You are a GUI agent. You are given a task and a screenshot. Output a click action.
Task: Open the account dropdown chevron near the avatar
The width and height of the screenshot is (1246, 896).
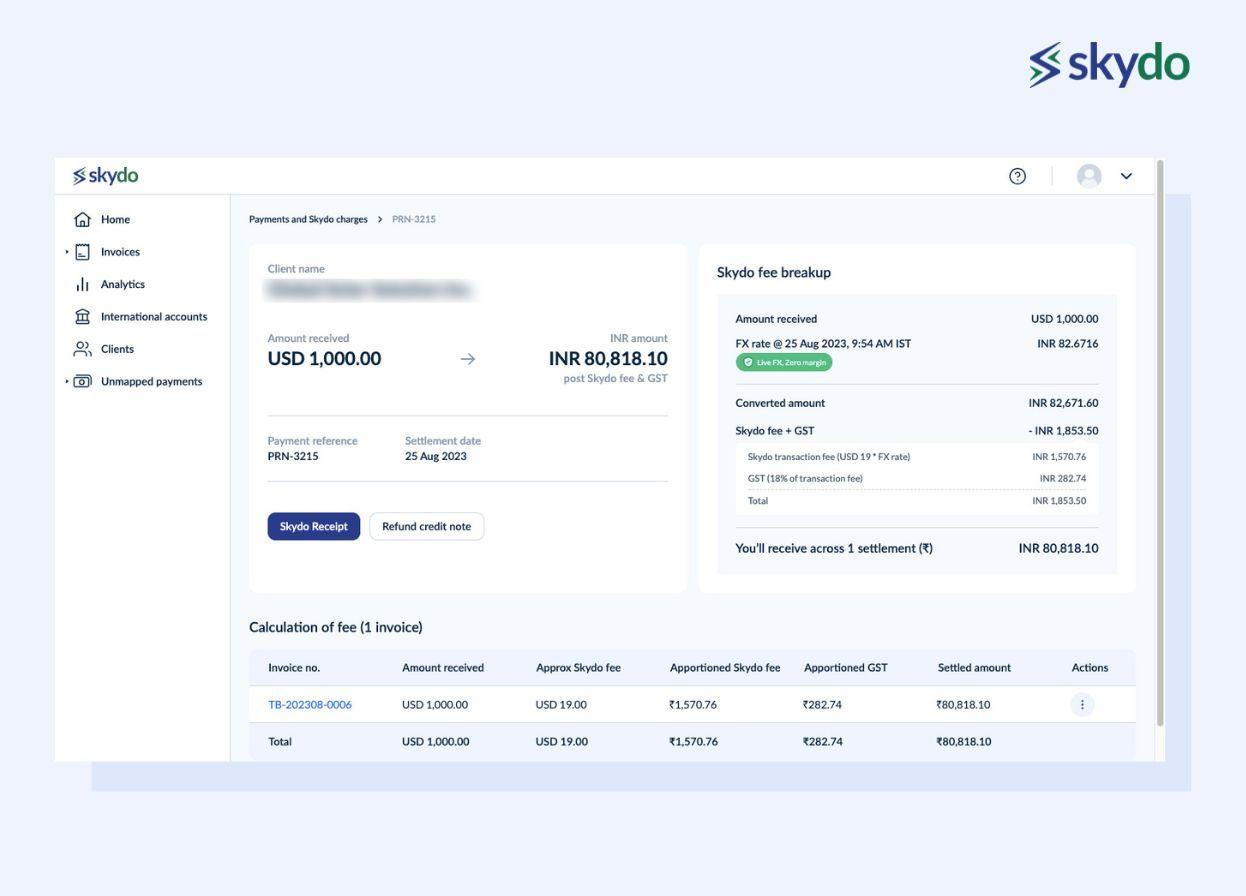(1125, 175)
